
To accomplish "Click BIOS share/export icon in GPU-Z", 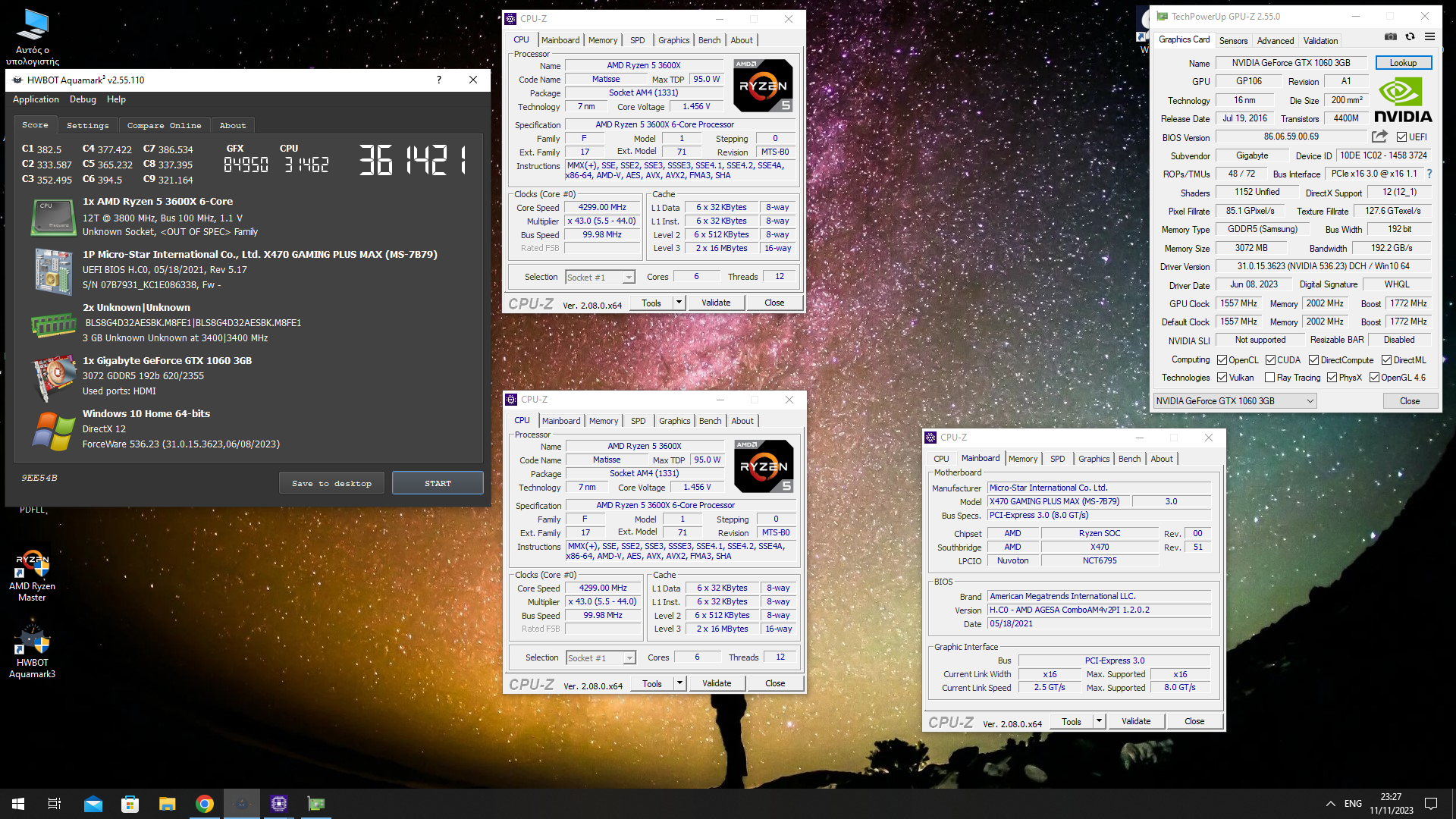I will pos(1379,136).
